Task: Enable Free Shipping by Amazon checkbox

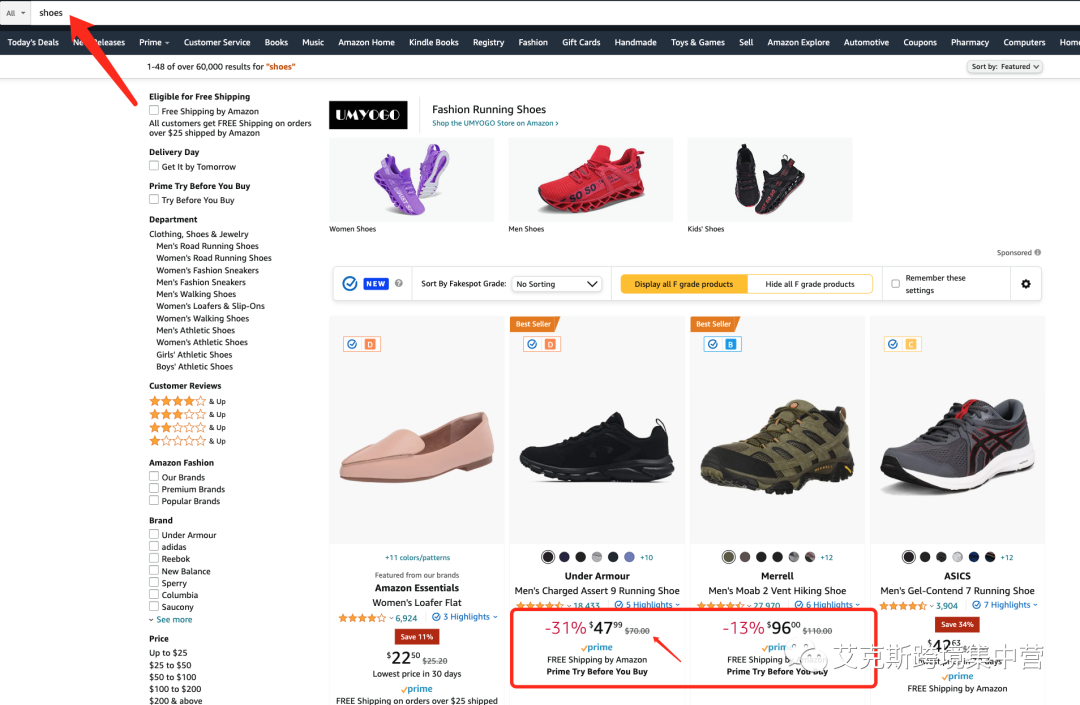Action: point(154,110)
